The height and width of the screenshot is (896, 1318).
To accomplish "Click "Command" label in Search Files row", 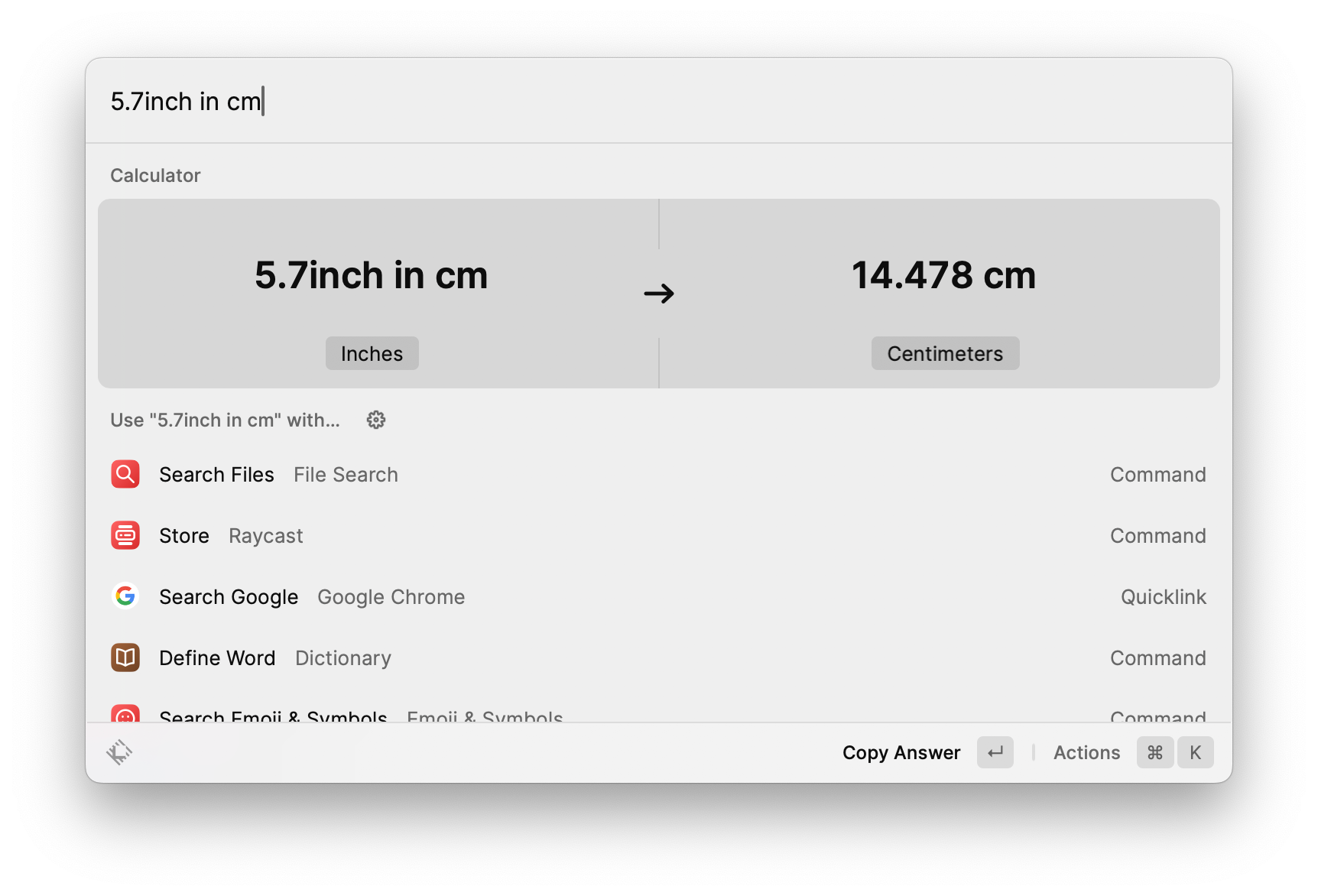I will 1157,475.
